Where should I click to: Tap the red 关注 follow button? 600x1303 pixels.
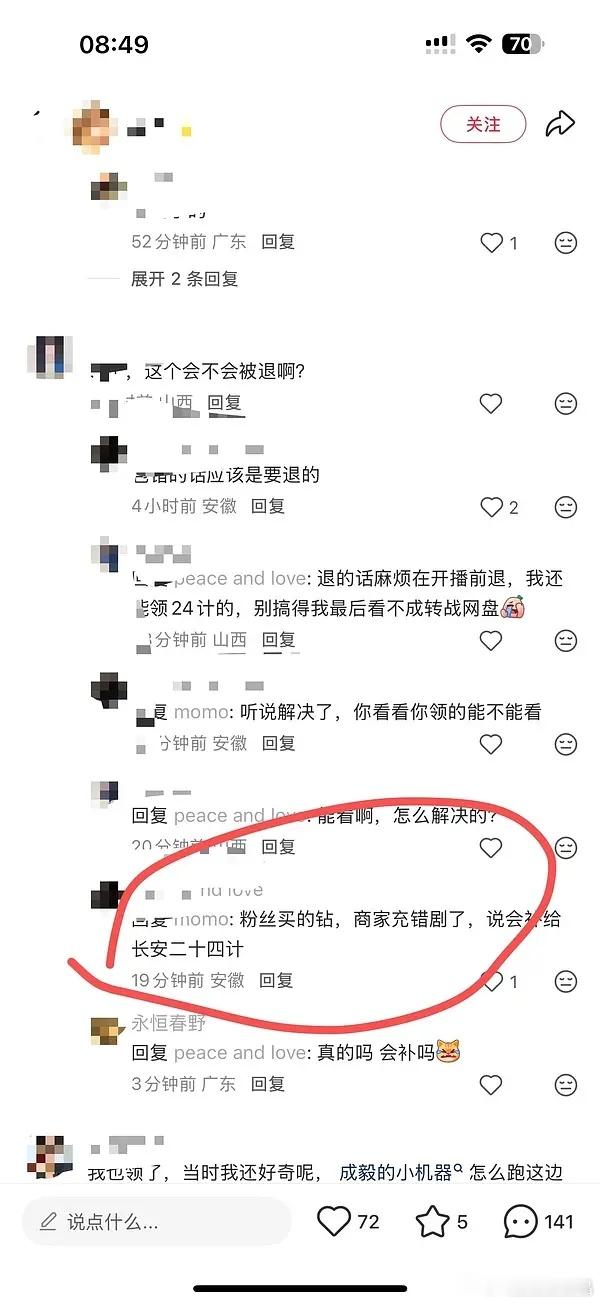[x=483, y=124]
